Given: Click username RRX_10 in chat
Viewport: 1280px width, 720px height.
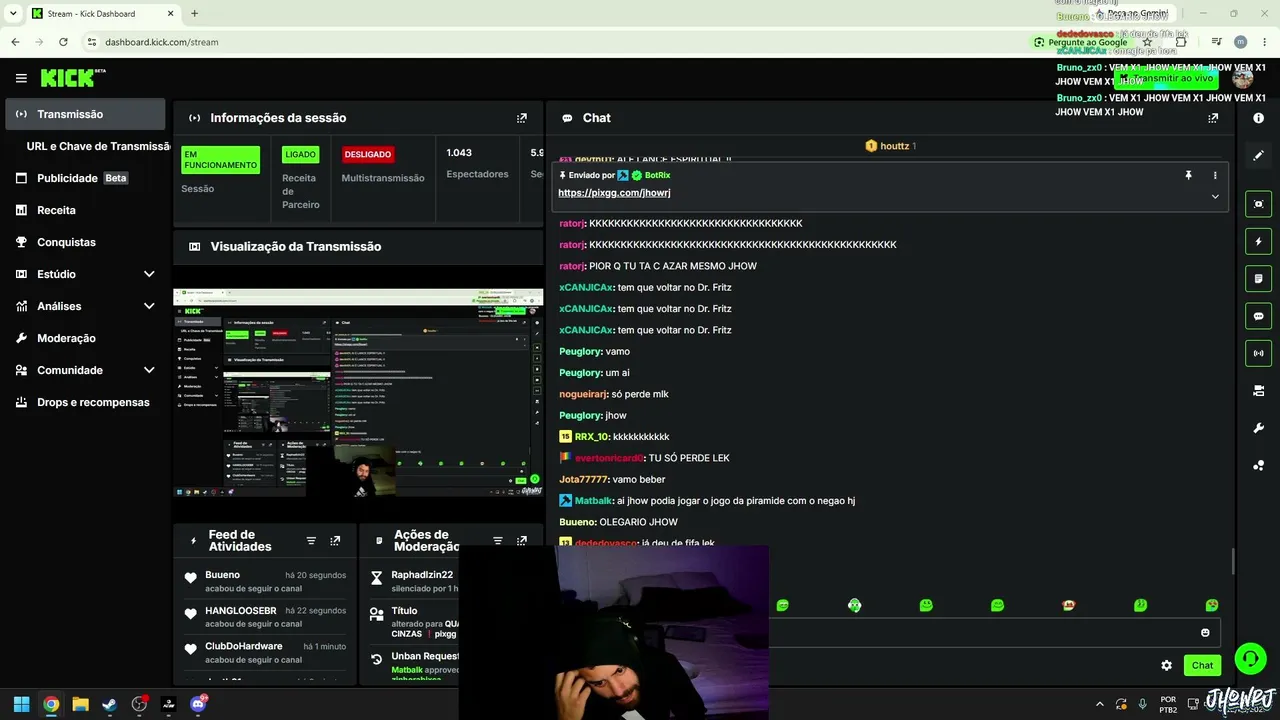Looking at the screenshot, I should pos(592,437).
